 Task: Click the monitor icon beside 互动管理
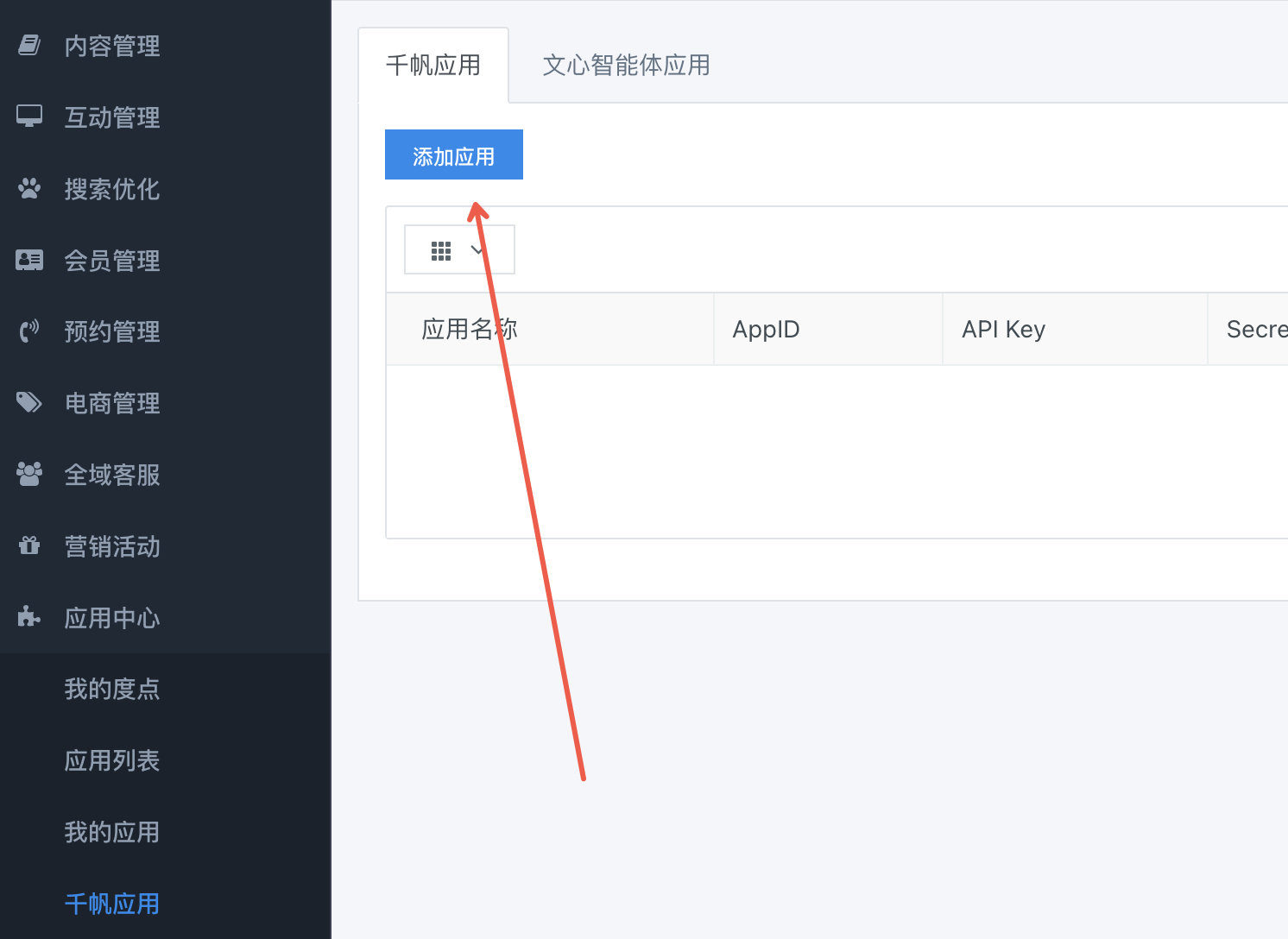pyautogui.click(x=29, y=117)
